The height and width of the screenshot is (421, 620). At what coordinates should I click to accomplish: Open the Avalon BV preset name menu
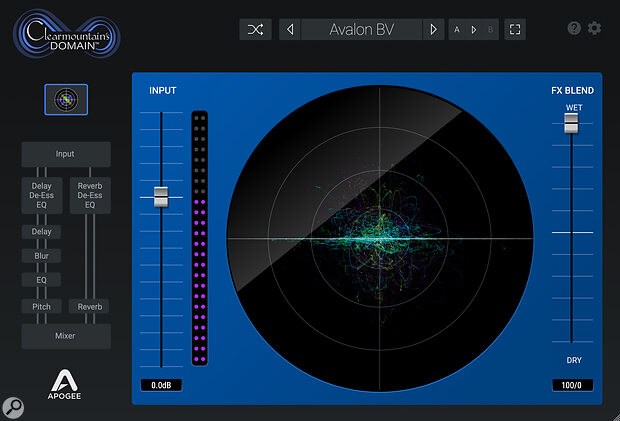click(x=362, y=29)
